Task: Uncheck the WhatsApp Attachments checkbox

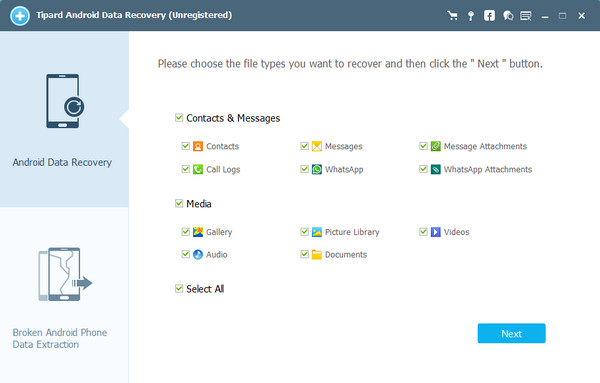Action: [423, 169]
